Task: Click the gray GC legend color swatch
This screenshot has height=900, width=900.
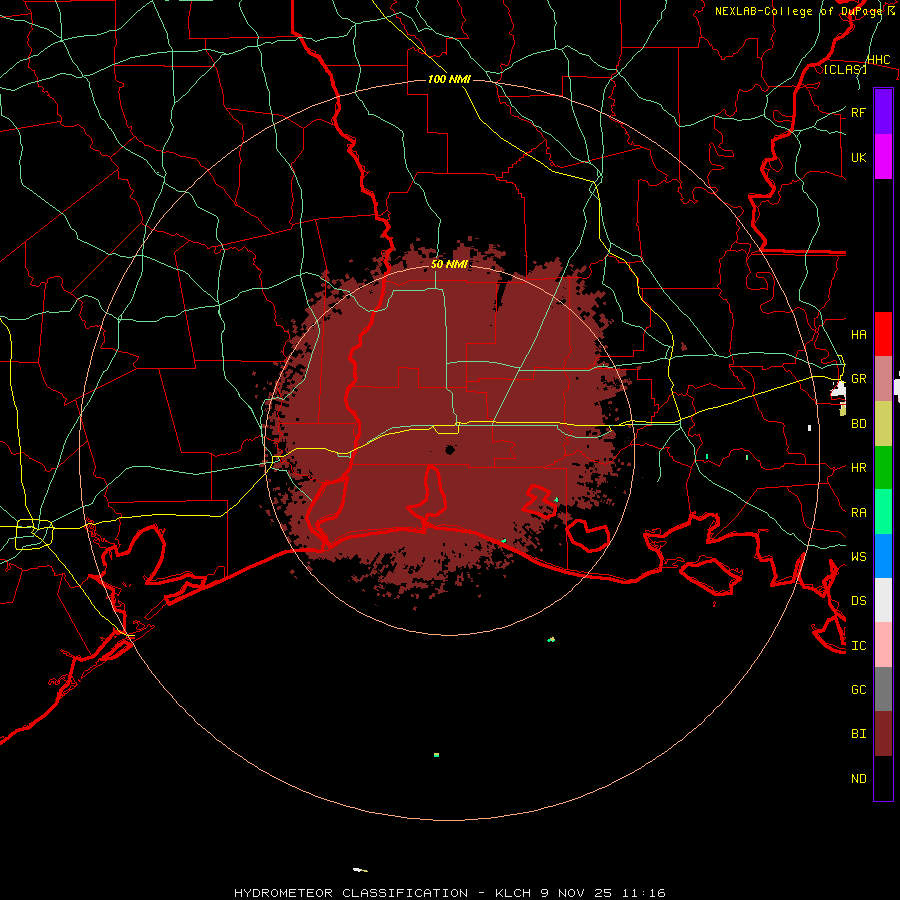Action: tap(883, 689)
